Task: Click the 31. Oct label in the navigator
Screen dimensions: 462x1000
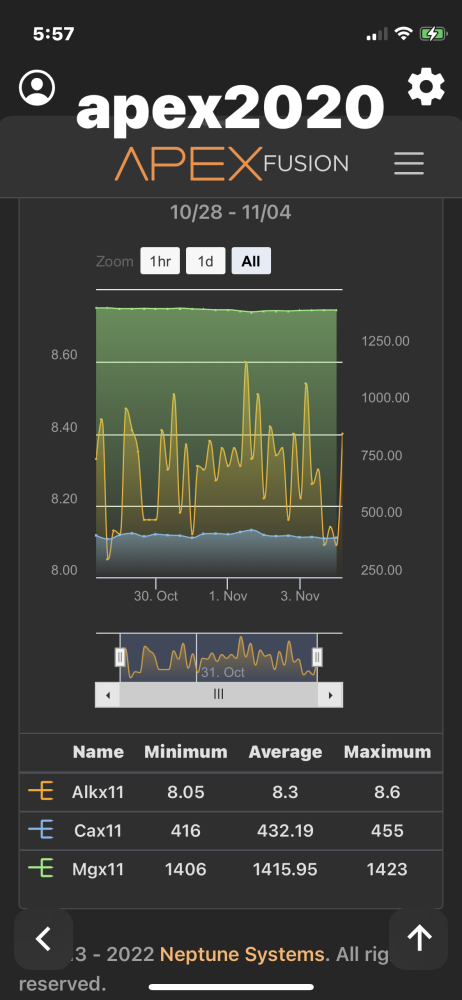Action: 223,672
